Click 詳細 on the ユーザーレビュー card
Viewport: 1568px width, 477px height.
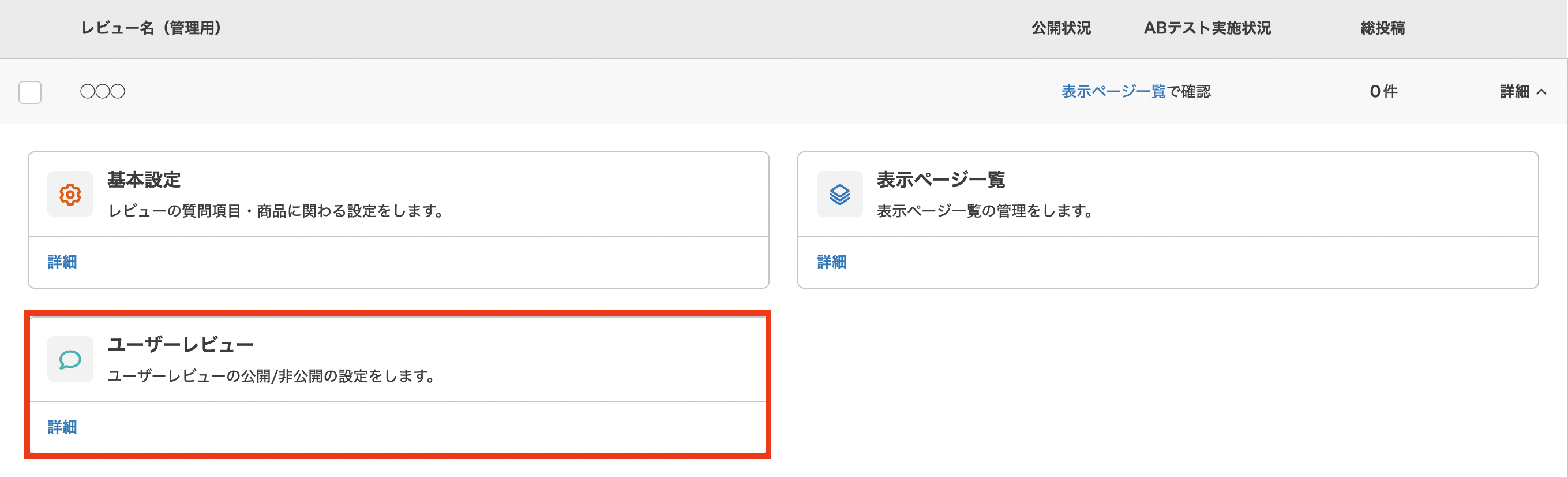click(62, 427)
